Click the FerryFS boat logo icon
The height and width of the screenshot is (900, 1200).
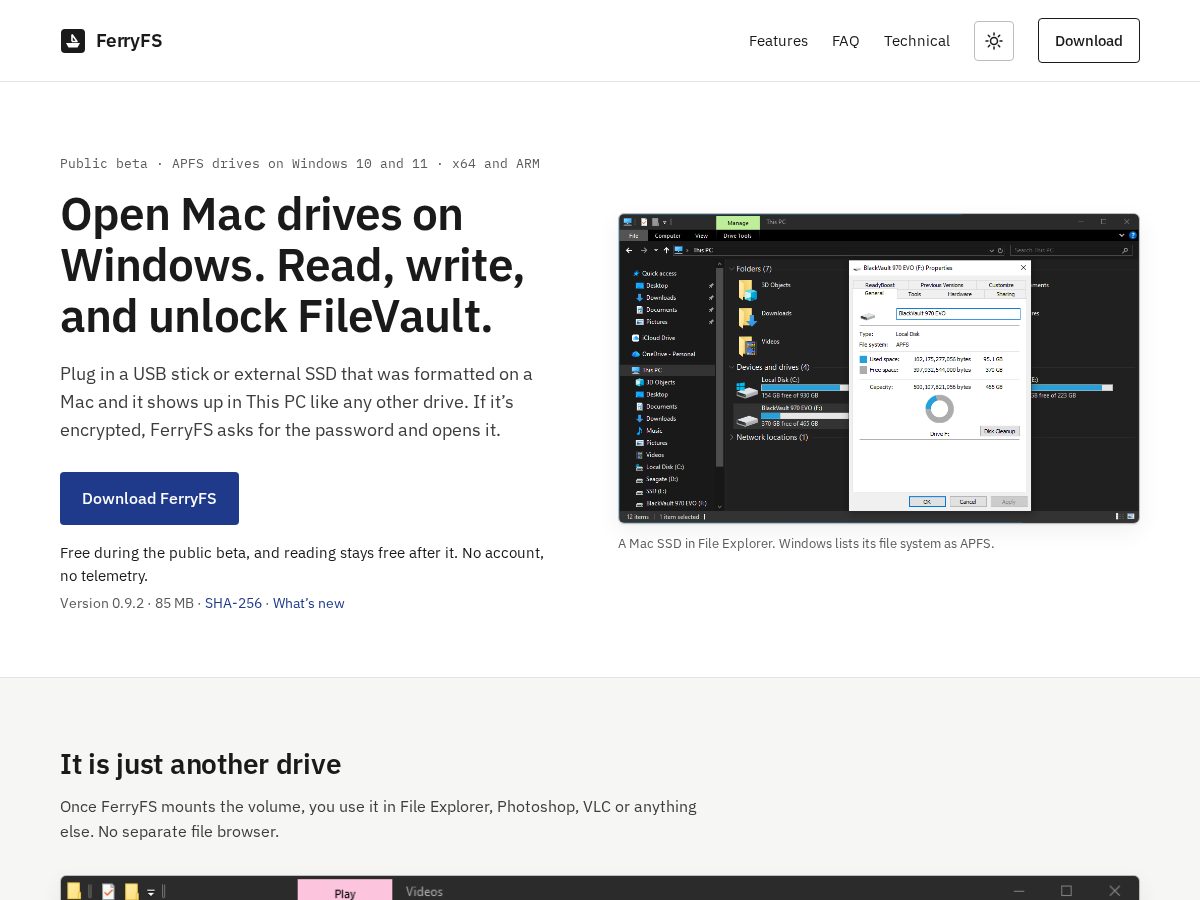coord(73,41)
